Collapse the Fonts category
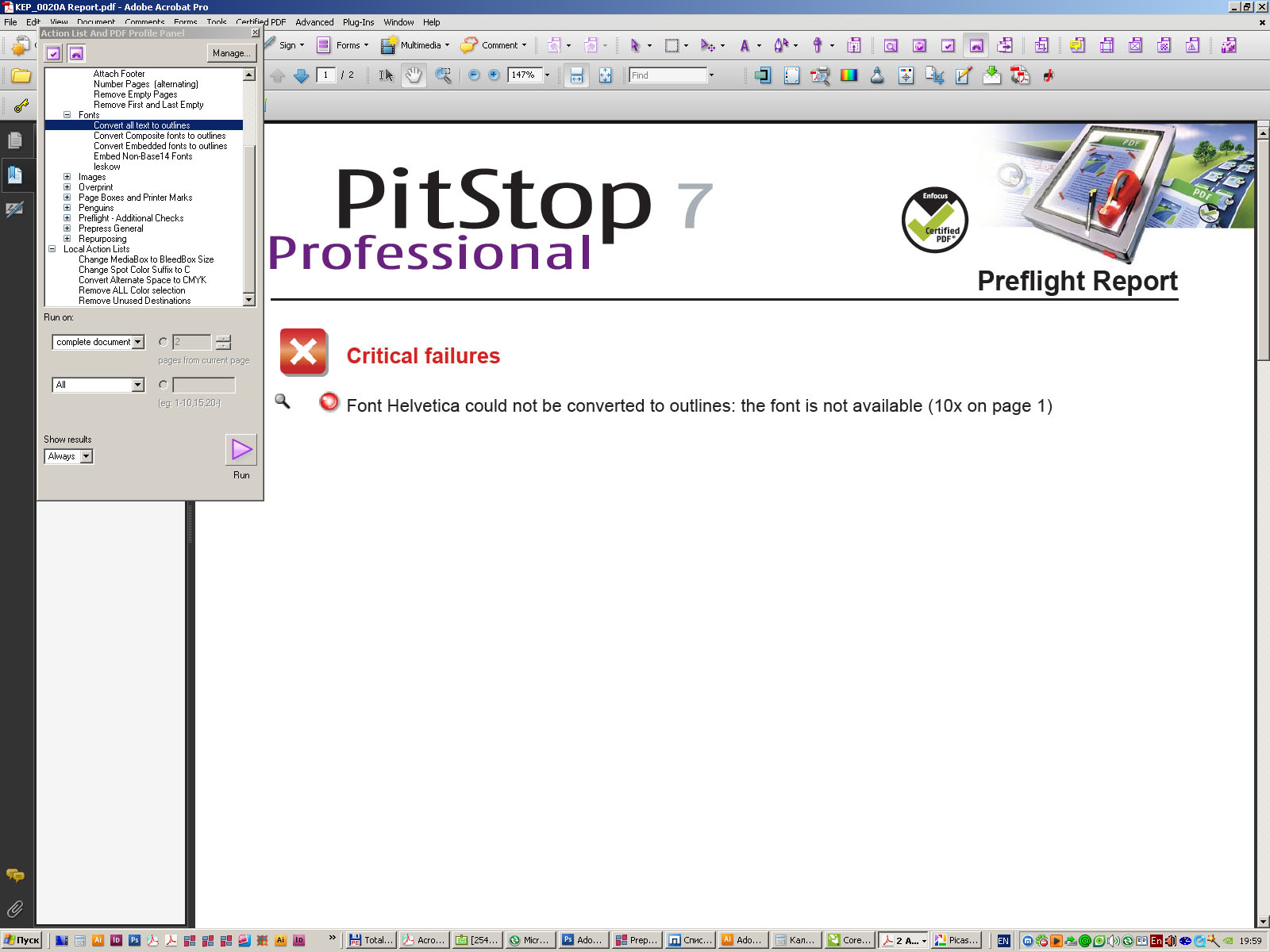The width and height of the screenshot is (1270, 952). pos(67,115)
